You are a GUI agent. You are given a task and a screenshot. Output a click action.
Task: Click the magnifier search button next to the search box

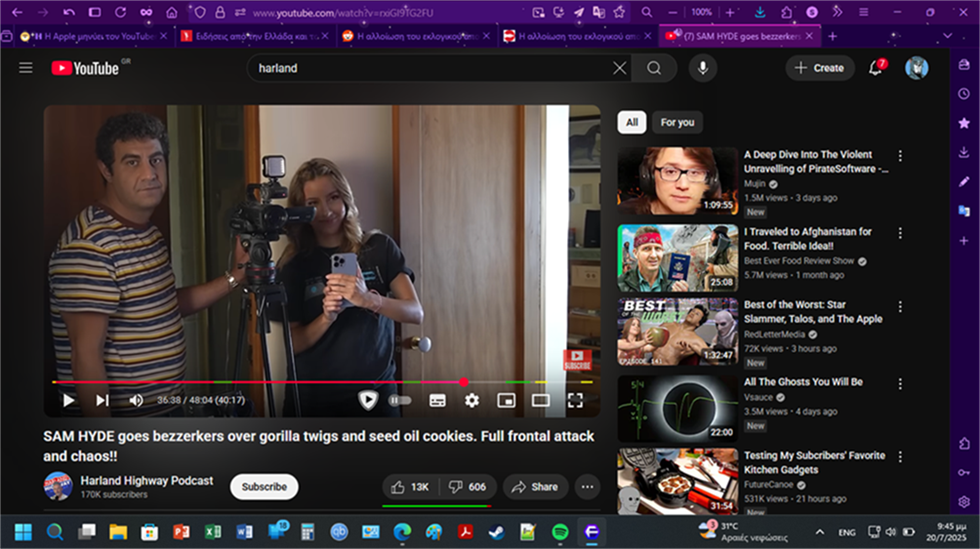(654, 68)
